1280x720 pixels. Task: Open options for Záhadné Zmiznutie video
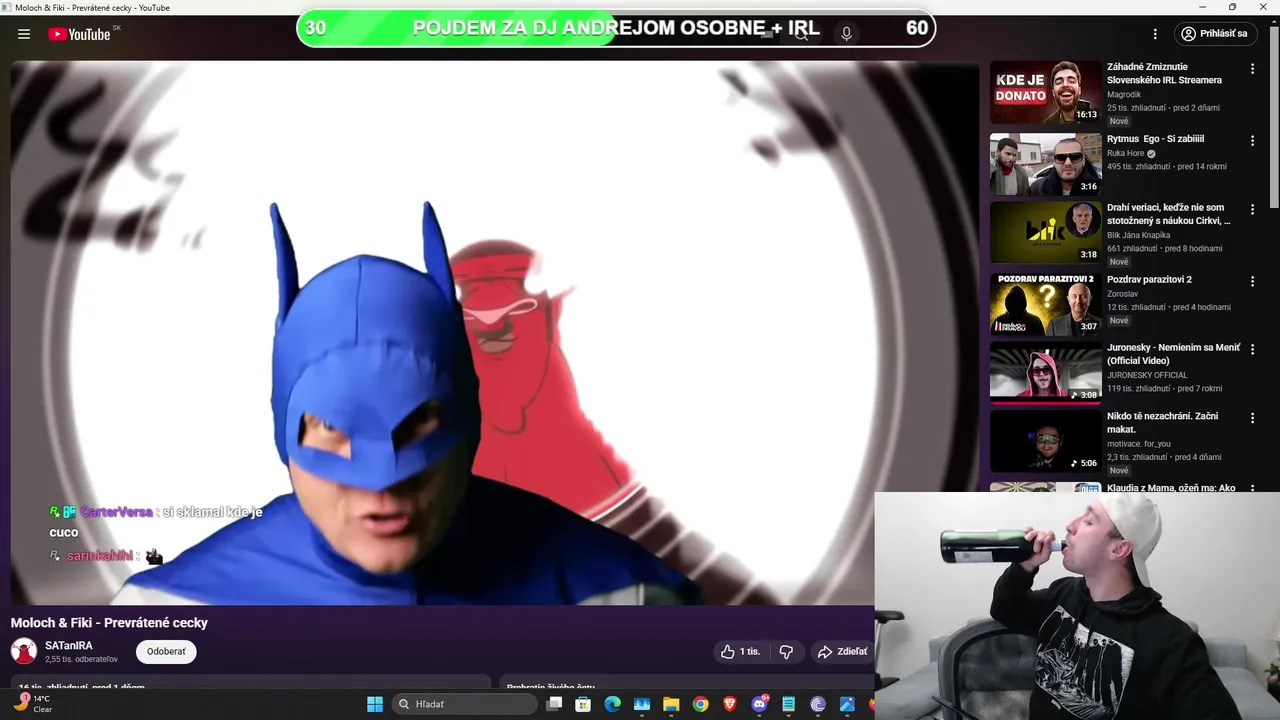tap(1252, 69)
